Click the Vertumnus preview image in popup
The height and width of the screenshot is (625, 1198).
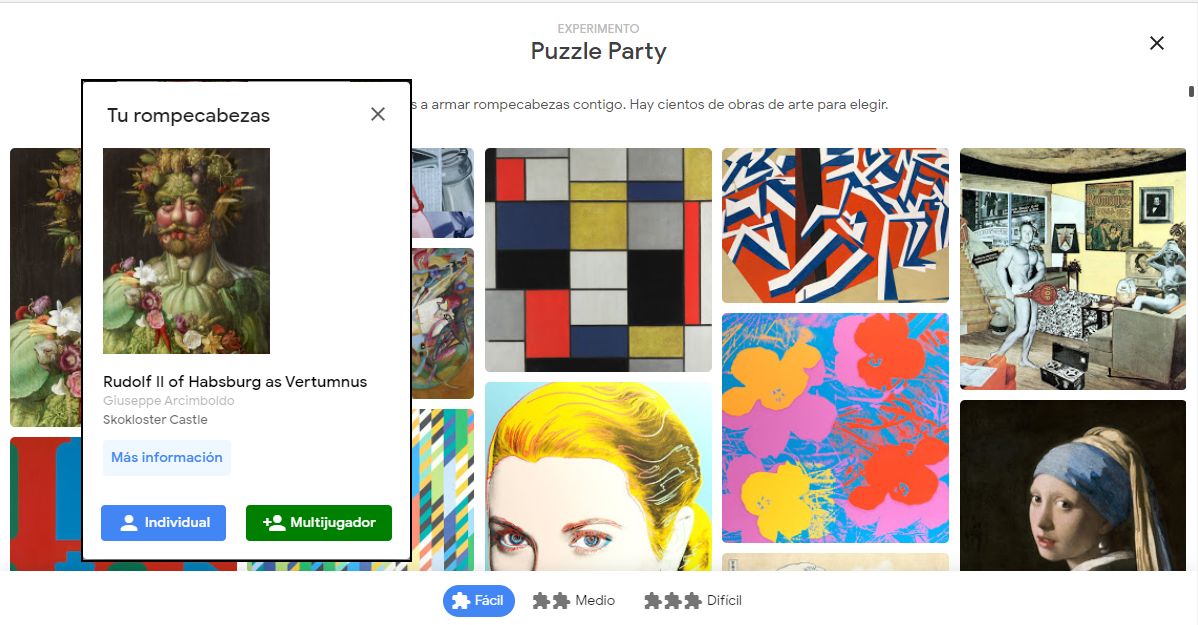coord(186,251)
